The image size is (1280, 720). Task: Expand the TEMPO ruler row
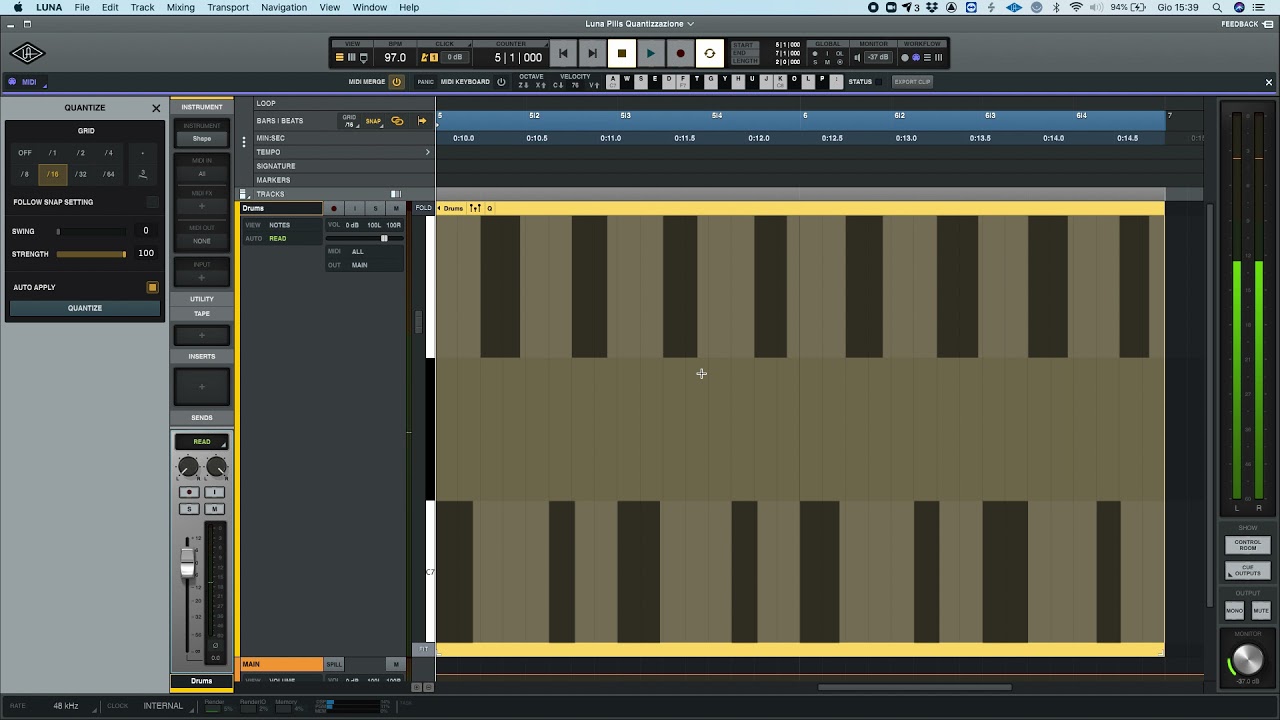428,152
